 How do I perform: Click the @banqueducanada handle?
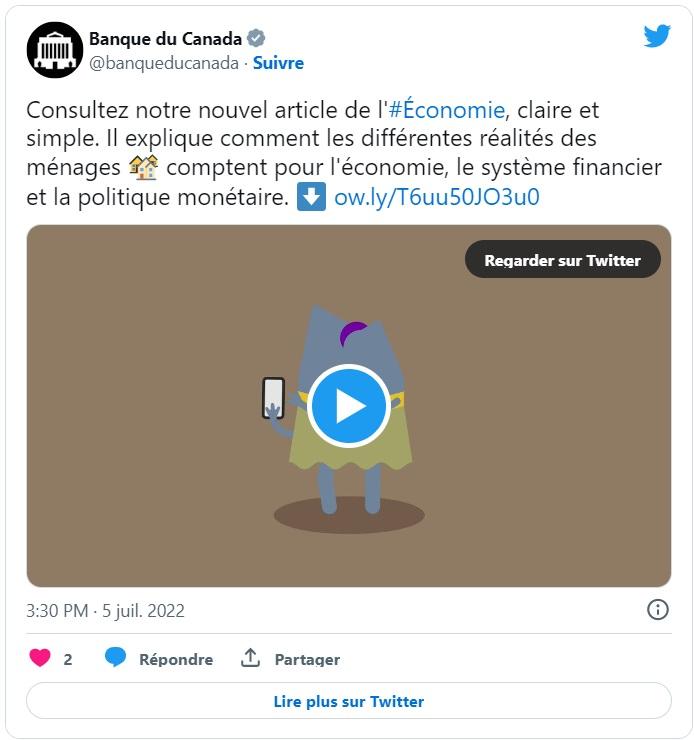[x=164, y=63]
